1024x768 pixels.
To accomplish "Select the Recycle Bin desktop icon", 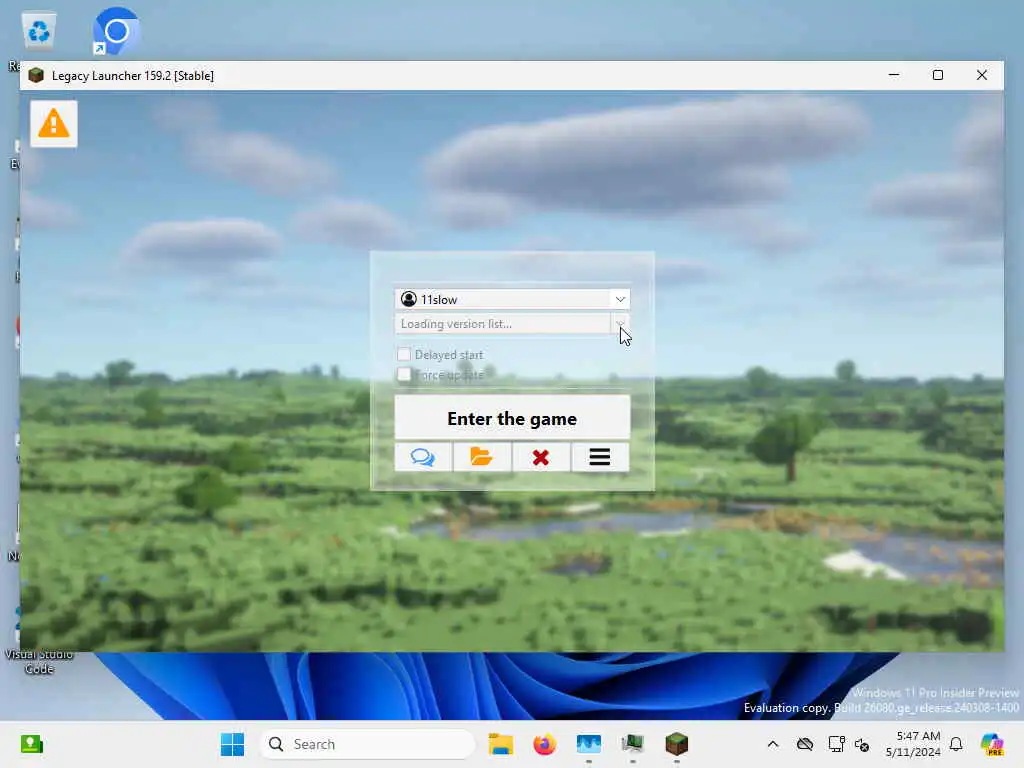I will [38, 33].
